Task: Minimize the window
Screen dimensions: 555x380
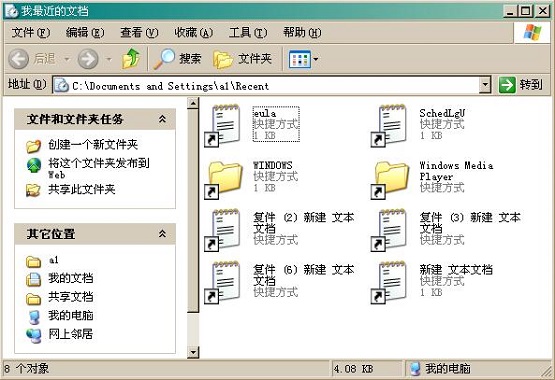Action: [x=510, y=11]
